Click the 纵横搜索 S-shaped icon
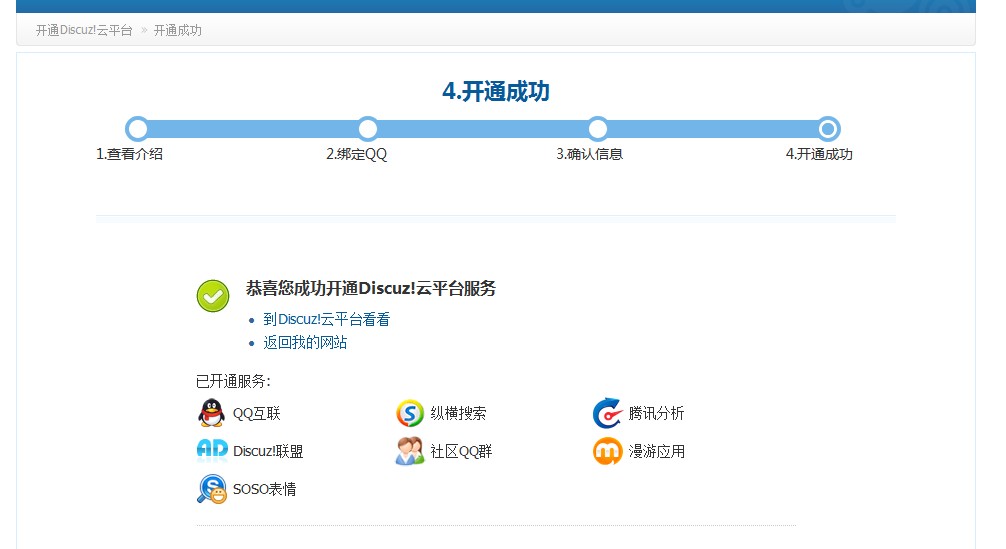Screen dimensions: 1006x549 [x=409, y=413]
